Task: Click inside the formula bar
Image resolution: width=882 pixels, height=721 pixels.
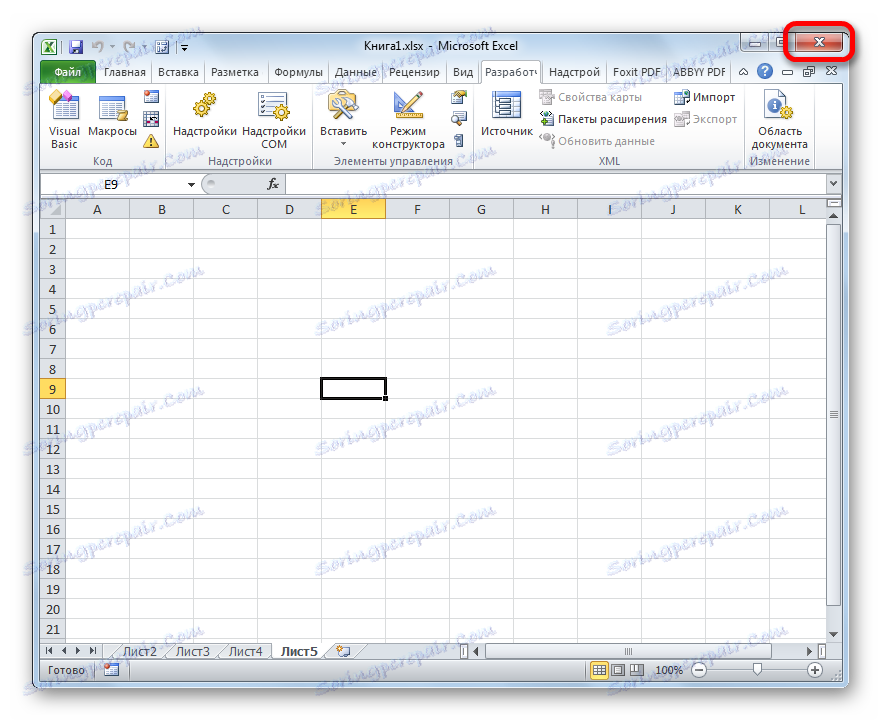Action: click(556, 184)
